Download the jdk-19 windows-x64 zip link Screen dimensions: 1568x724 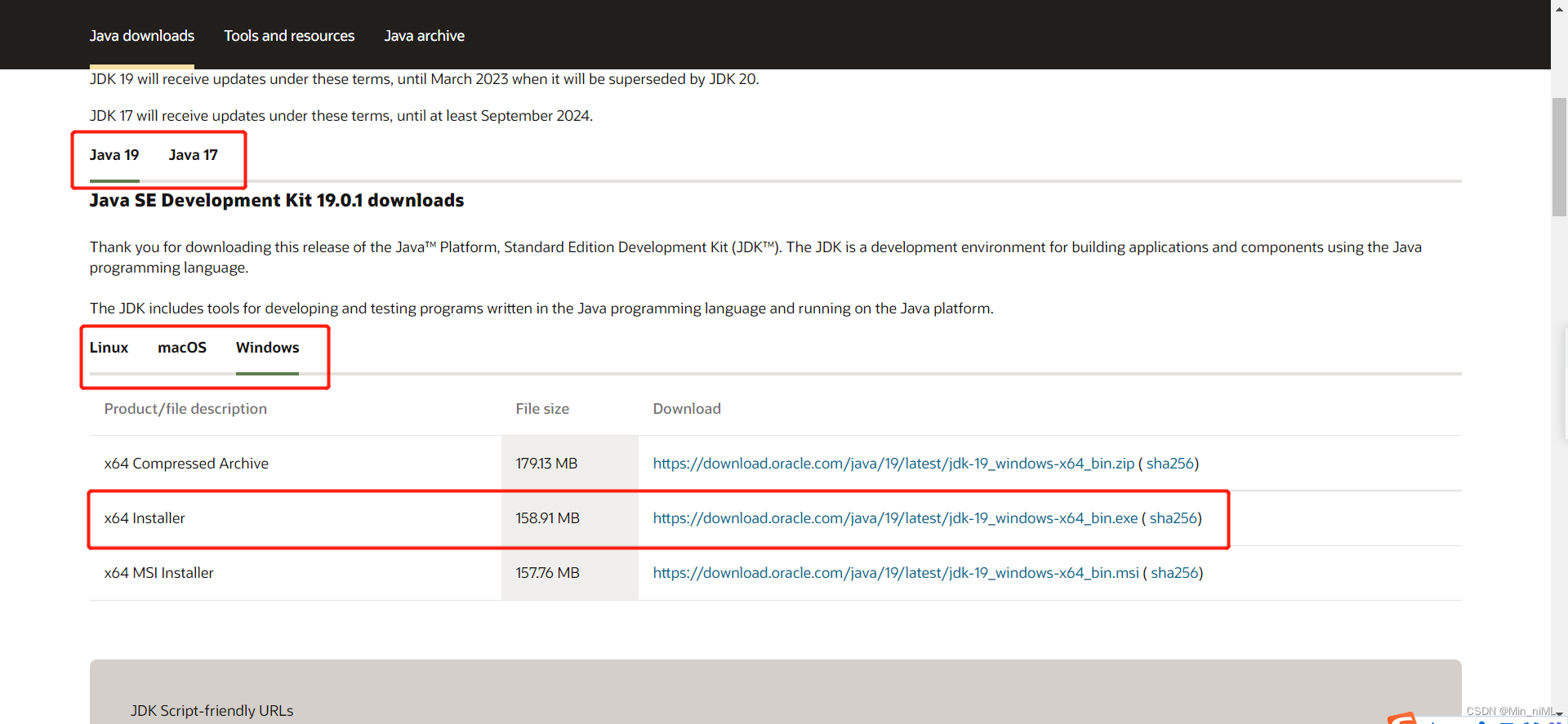point(893,464)
